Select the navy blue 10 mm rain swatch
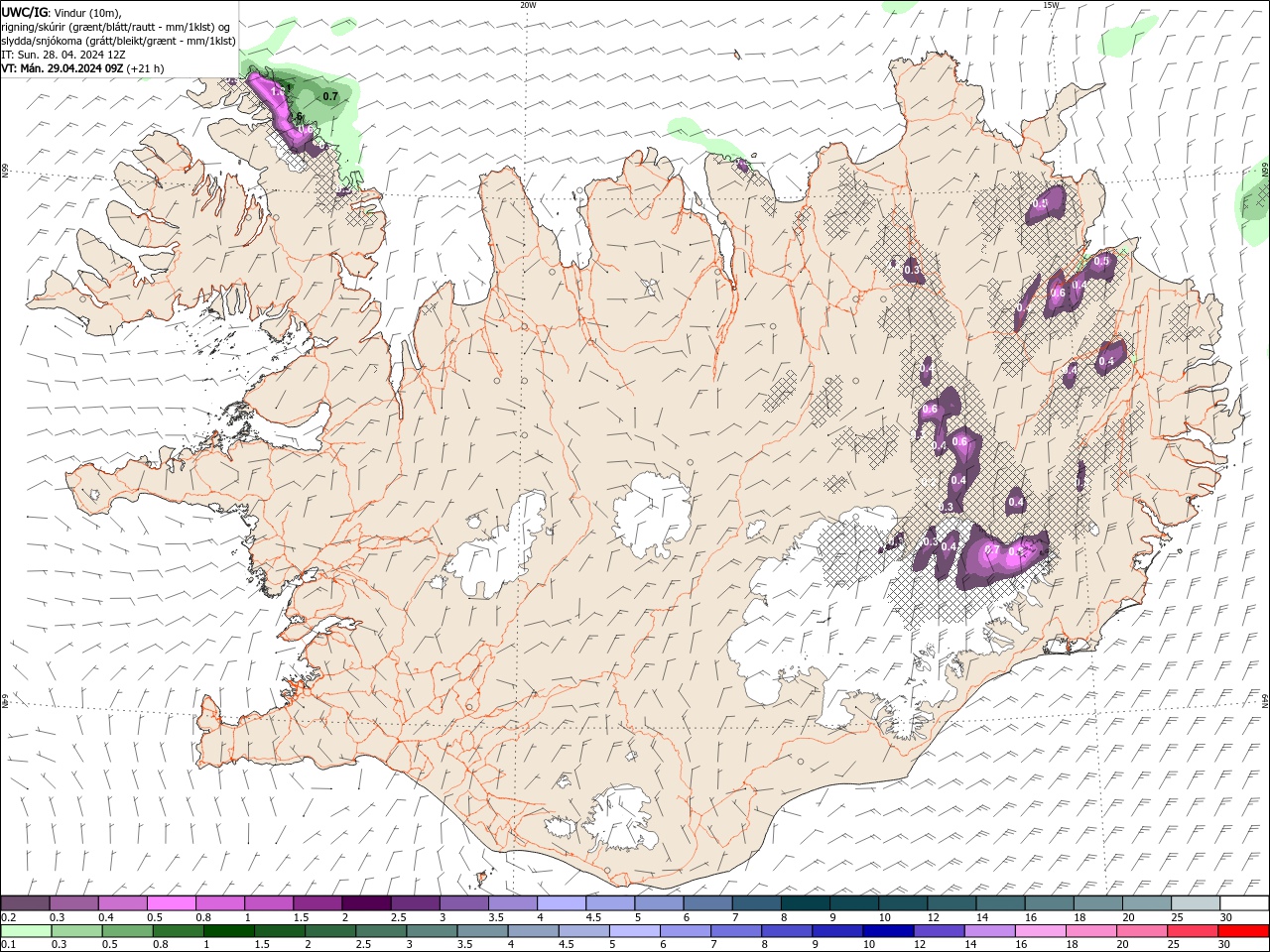This screenshot has height=952, width=1270. (x=887, y=931)
